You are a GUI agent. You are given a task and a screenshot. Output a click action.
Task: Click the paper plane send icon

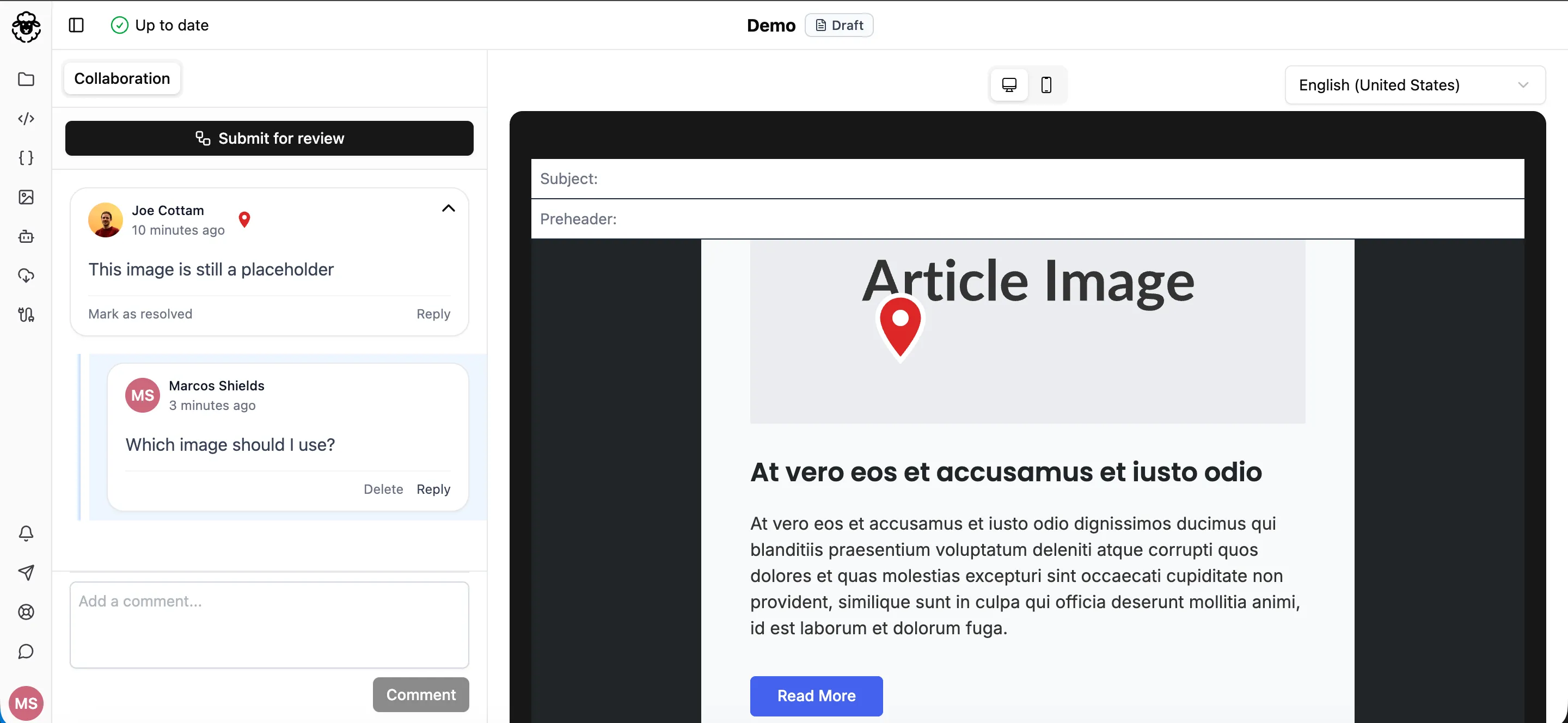tap(26, 573)
